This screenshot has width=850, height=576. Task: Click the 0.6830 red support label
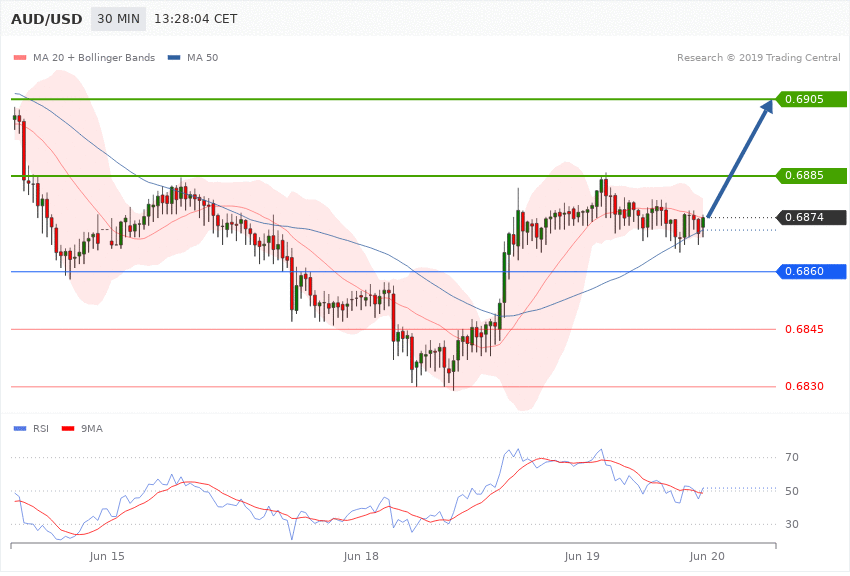tap(804, 386)
